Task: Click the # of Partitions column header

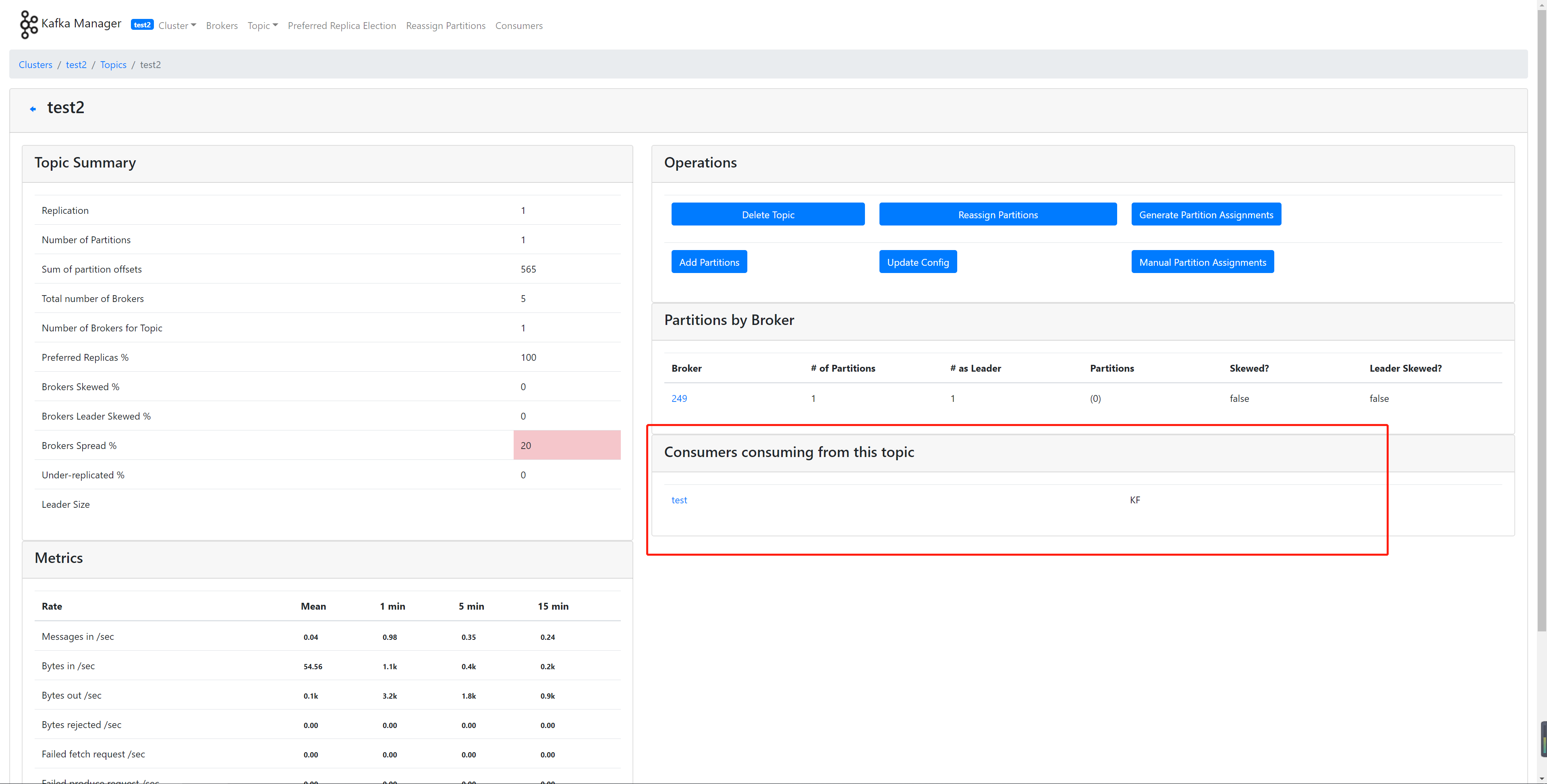Action: coord(842,368)
